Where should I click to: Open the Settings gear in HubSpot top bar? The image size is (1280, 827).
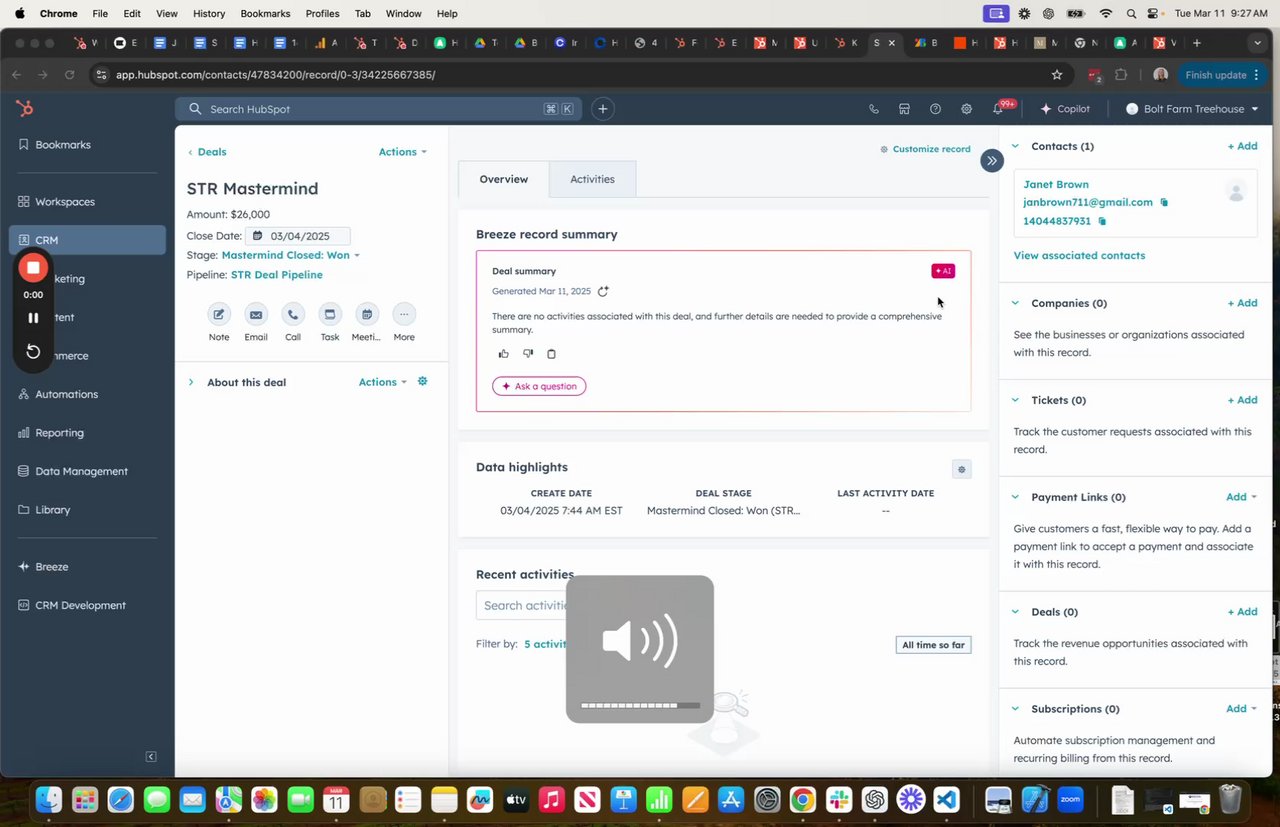coord(966,109)
